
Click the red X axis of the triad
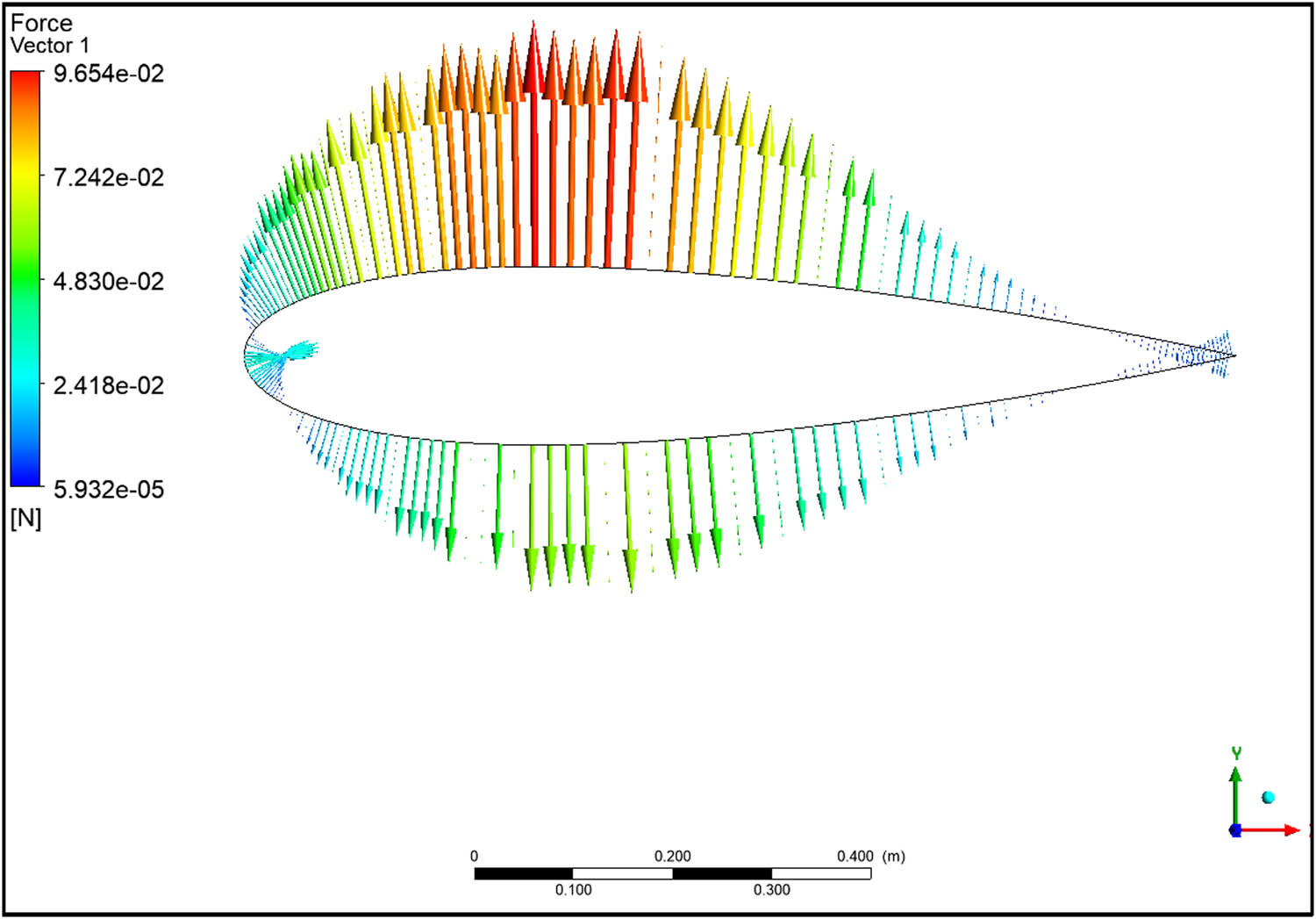(x=1270, y=829)
